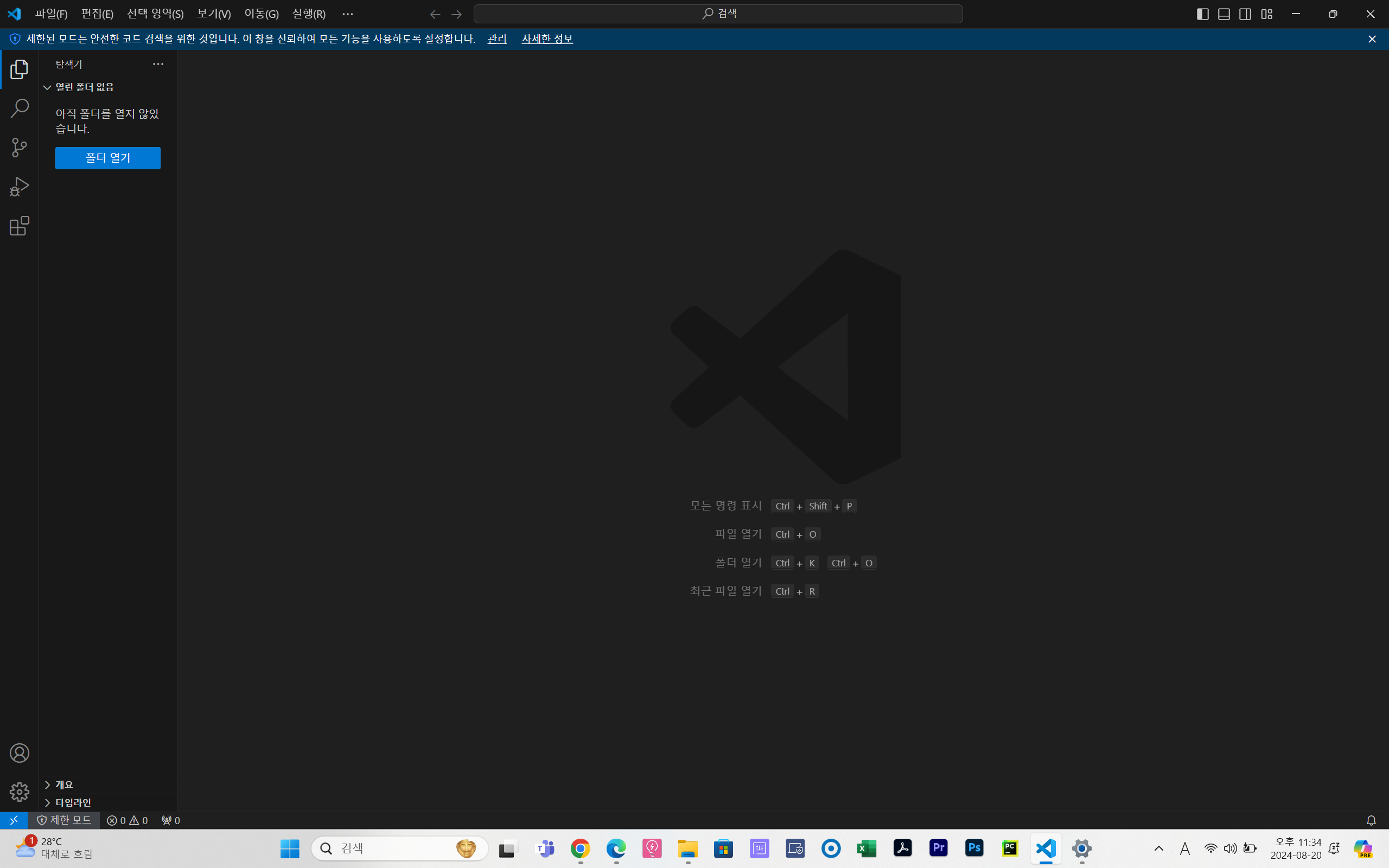Viewport: 1389px width, 868px height.
Task: Click the command center search box
Action: tap(718, 14)
